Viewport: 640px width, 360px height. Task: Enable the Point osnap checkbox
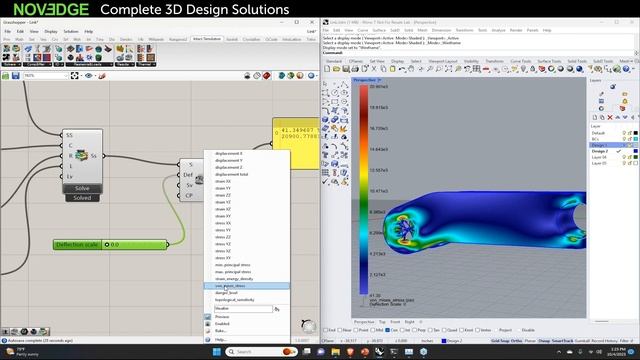click(x=355, y=330)
